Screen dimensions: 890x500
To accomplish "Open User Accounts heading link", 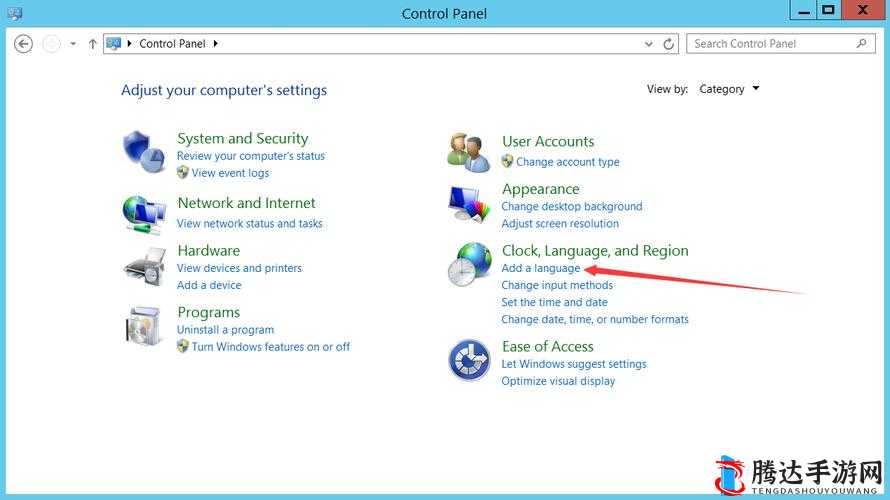I will pos(548,141).
